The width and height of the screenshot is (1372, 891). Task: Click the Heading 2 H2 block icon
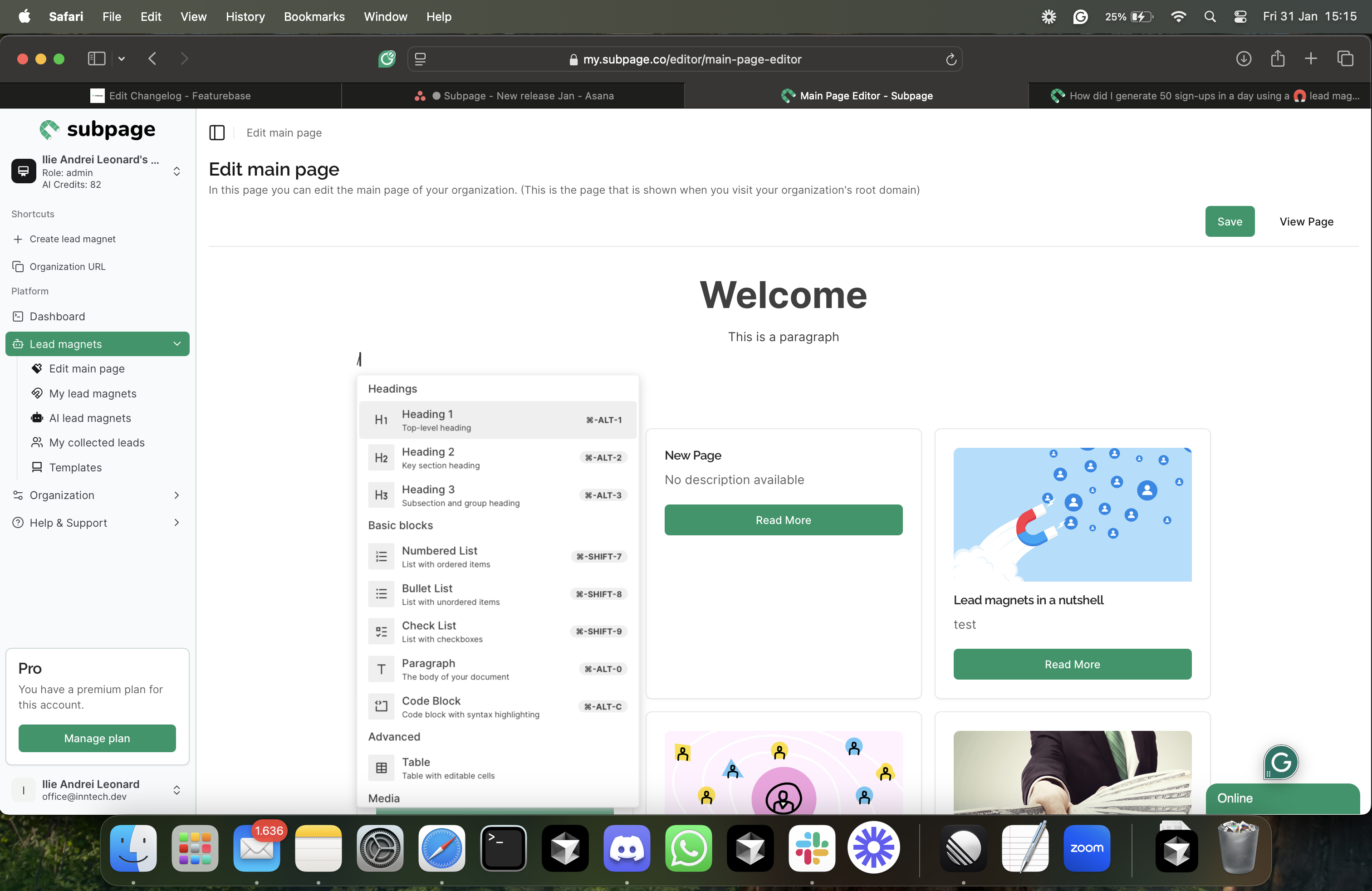pos(381,458)
